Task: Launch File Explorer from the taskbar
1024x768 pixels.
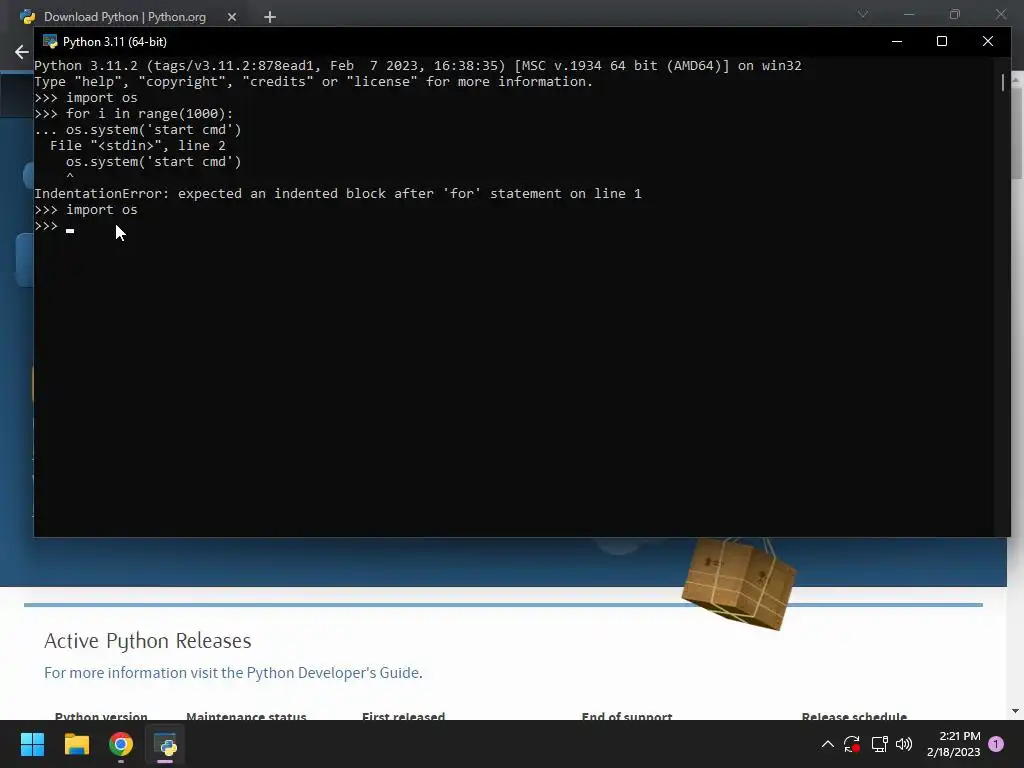Action: [x=76, y=744]
